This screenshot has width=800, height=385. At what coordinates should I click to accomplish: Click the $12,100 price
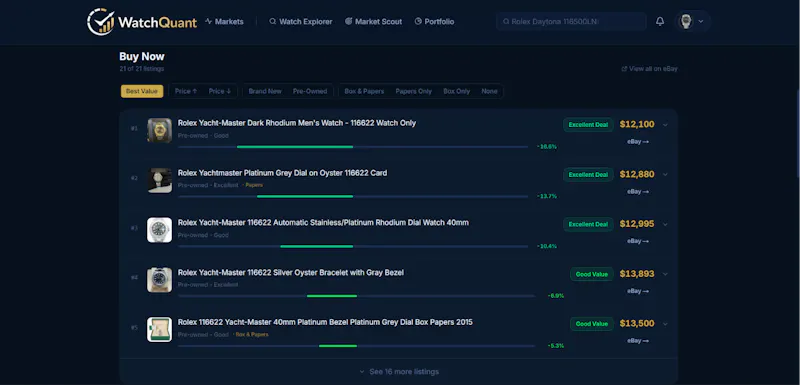tap(637, 124)
